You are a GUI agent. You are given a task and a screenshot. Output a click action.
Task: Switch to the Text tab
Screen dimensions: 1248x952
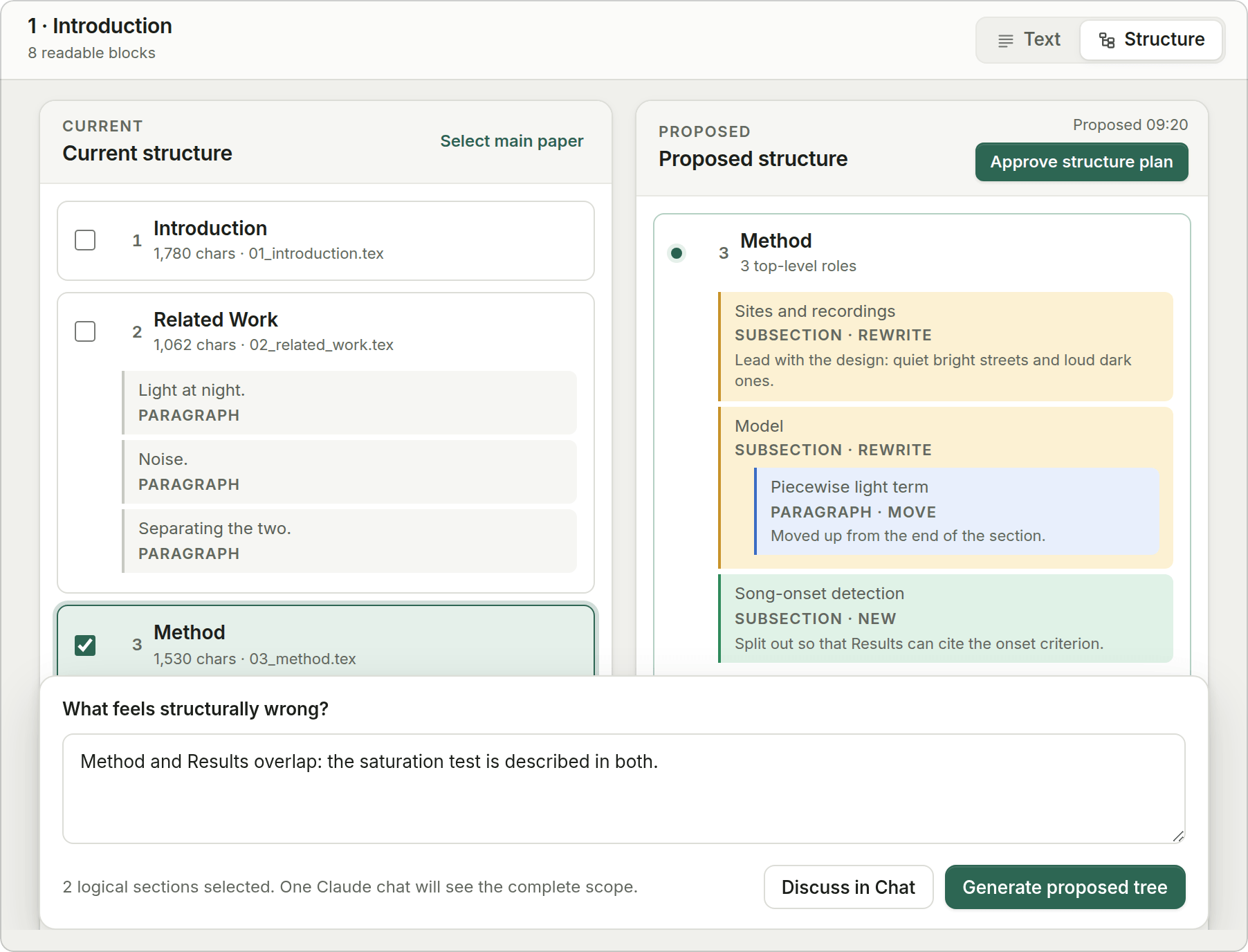[1029, 39]
